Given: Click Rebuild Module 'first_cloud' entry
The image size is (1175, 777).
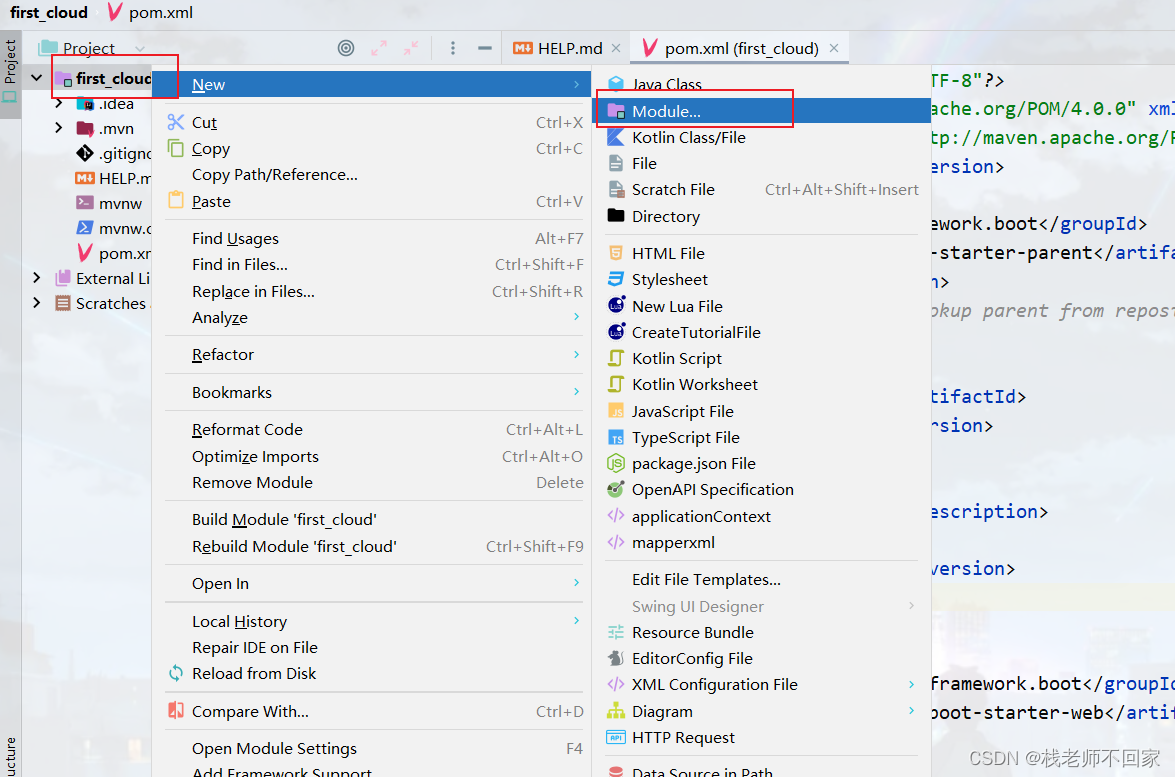Looking at the screenshot, I should (374, 546).
